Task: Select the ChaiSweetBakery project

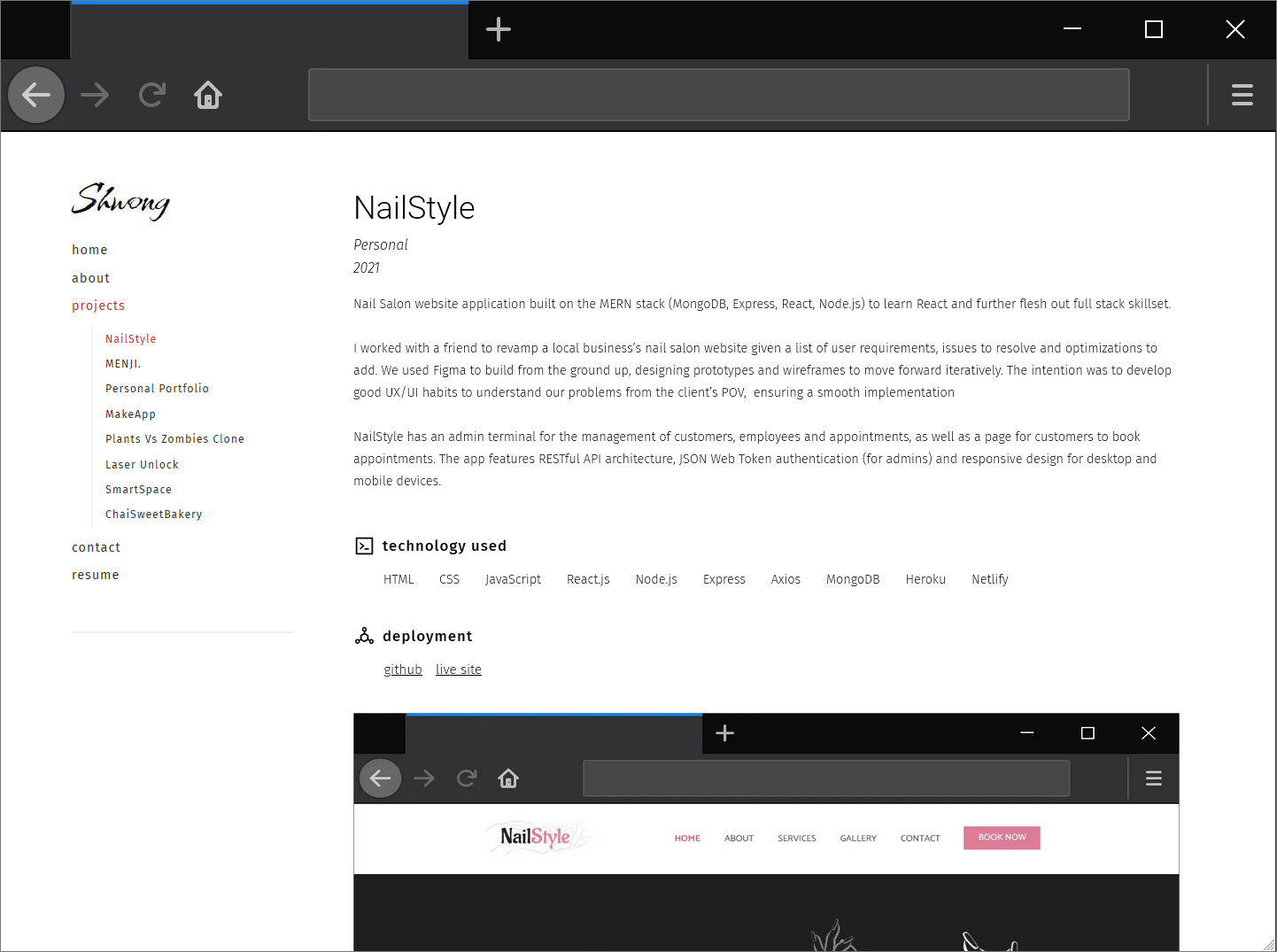Action: (x=154, y=515)
